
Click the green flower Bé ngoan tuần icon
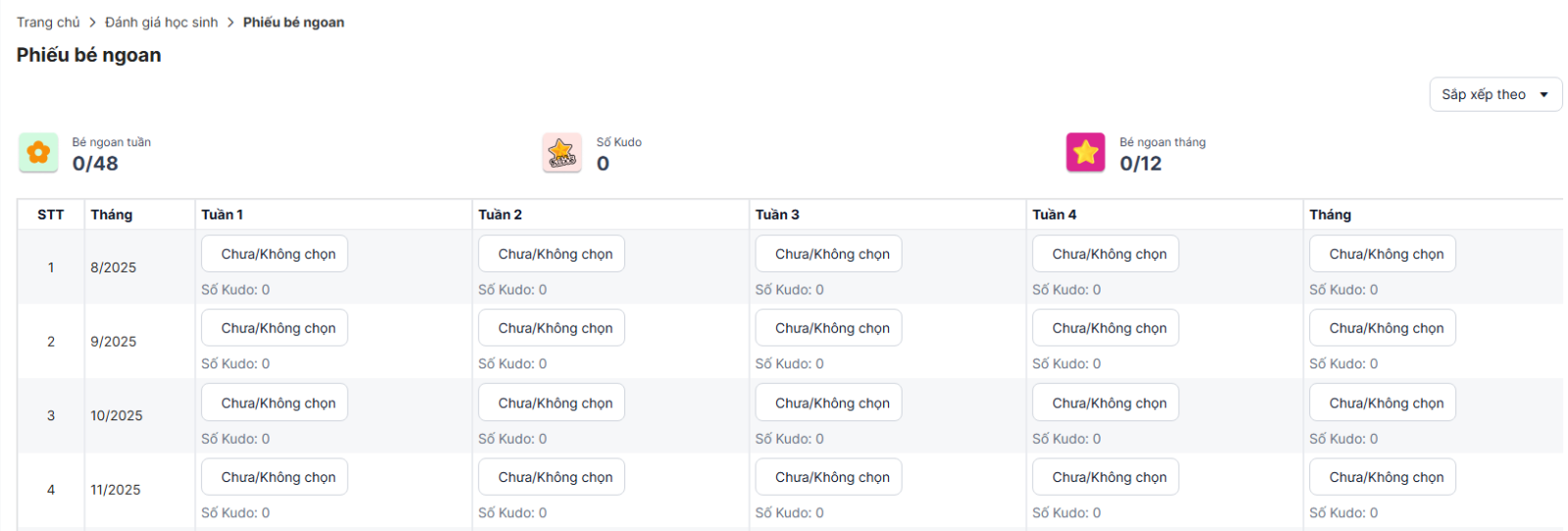pyautogui.click(x=38, y=153)
